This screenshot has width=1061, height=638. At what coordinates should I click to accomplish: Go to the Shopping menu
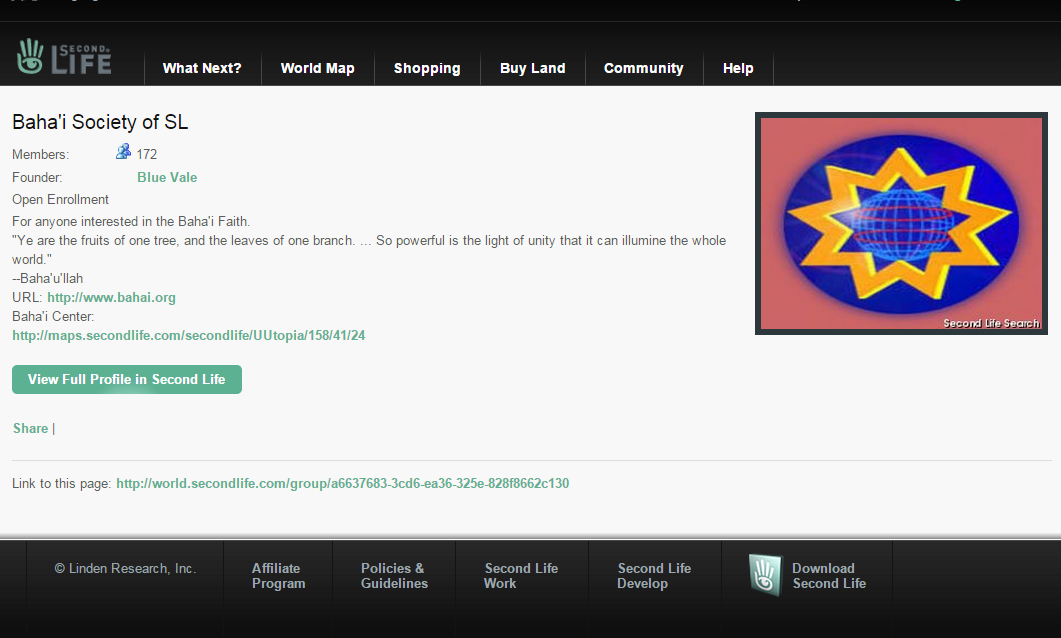pos(427,68)
